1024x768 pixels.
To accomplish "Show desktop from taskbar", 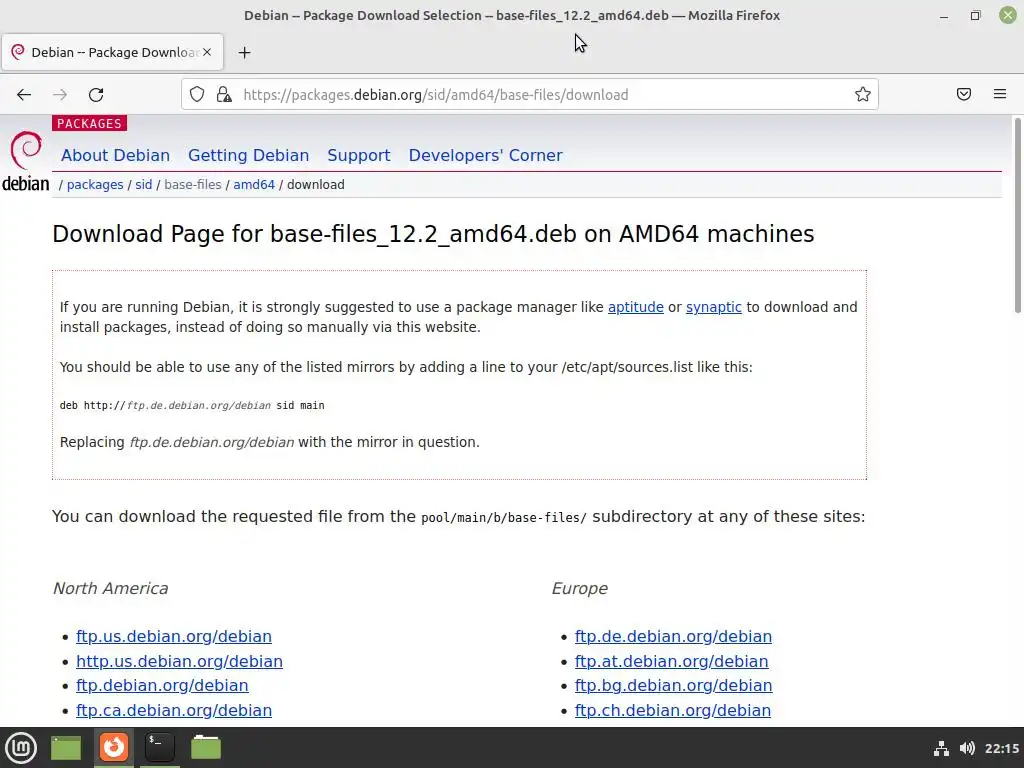I will point(66,747).
